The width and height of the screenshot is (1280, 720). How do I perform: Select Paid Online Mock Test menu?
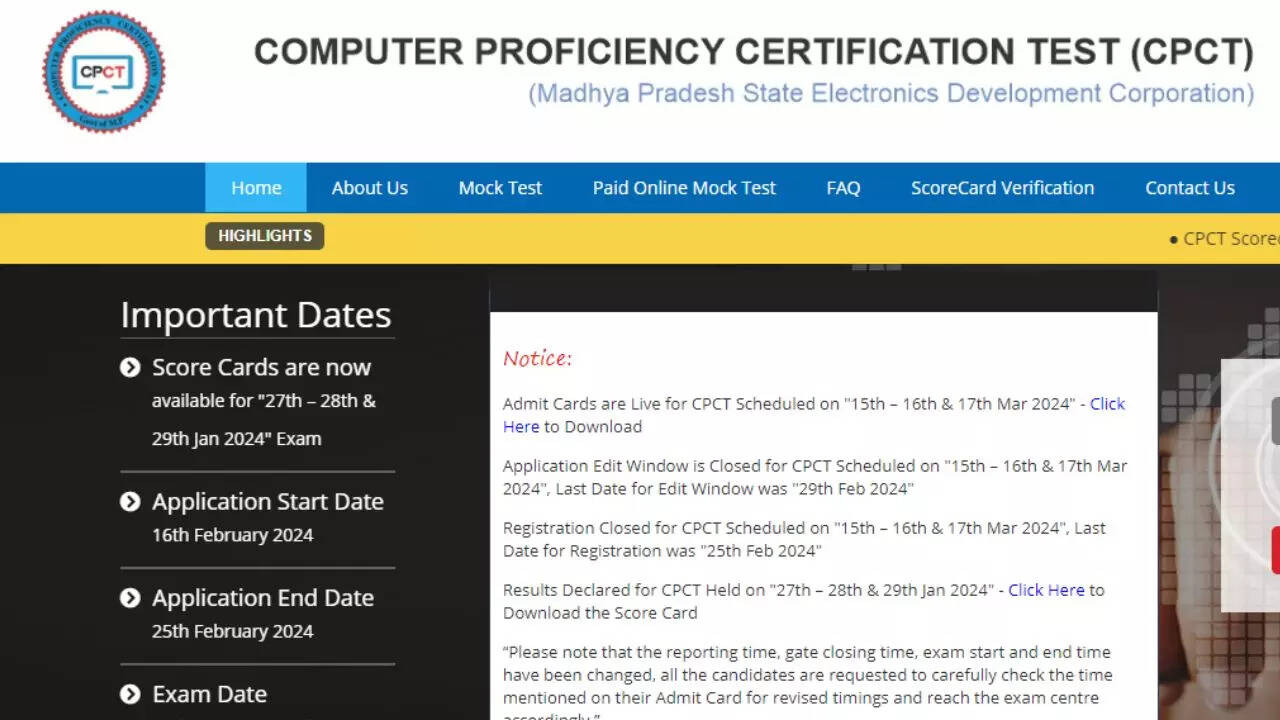[684, 188]
